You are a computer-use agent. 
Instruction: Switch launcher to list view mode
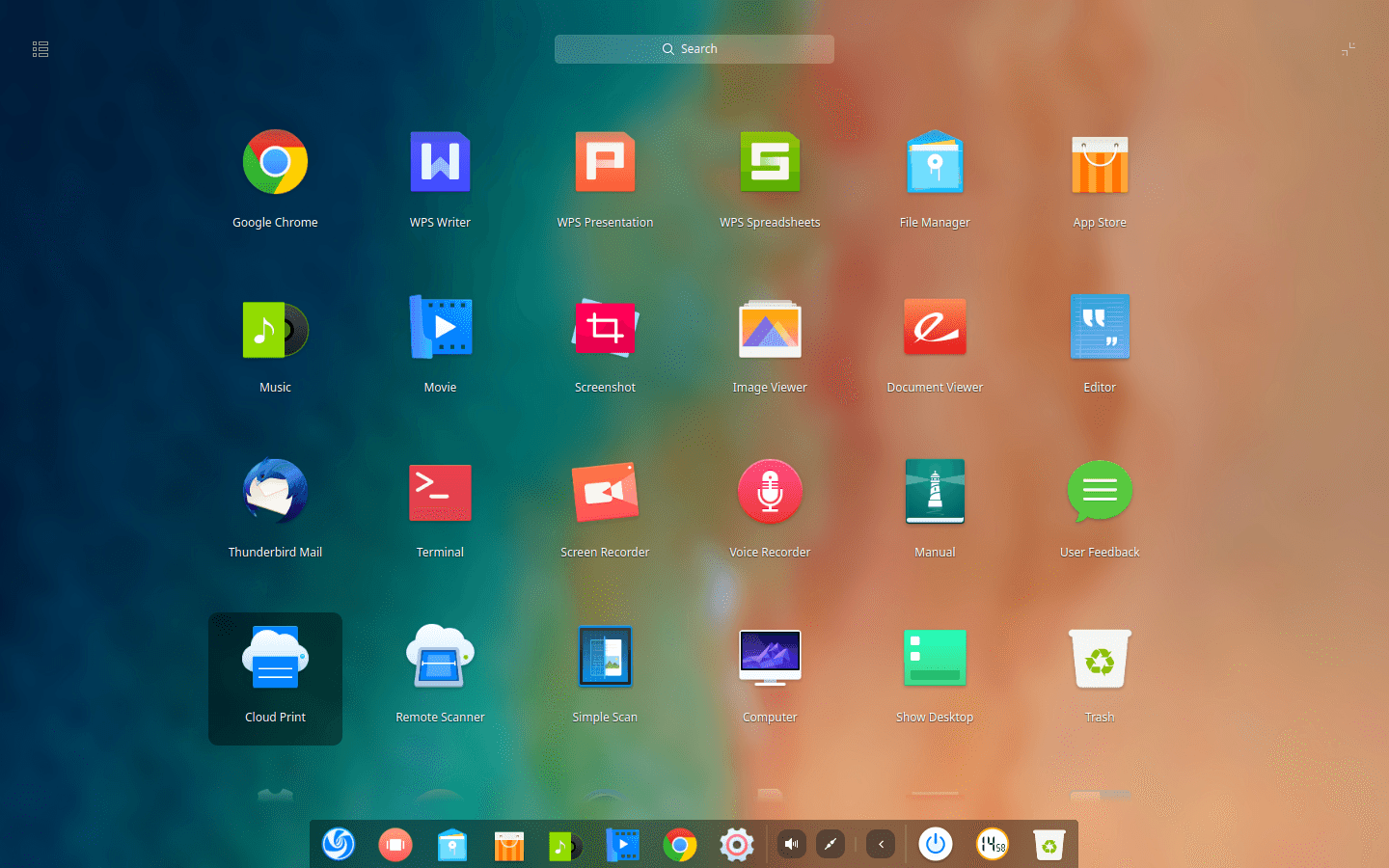click(40, 48)
